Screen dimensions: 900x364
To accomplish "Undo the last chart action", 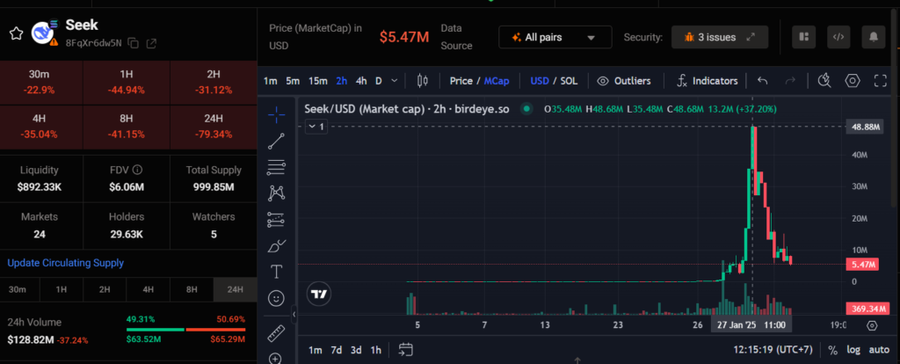I will 762,81.
